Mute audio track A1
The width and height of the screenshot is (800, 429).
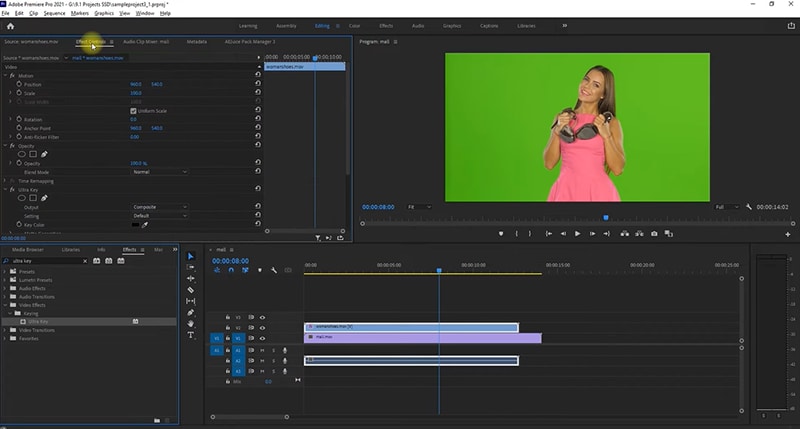[263, 350]
